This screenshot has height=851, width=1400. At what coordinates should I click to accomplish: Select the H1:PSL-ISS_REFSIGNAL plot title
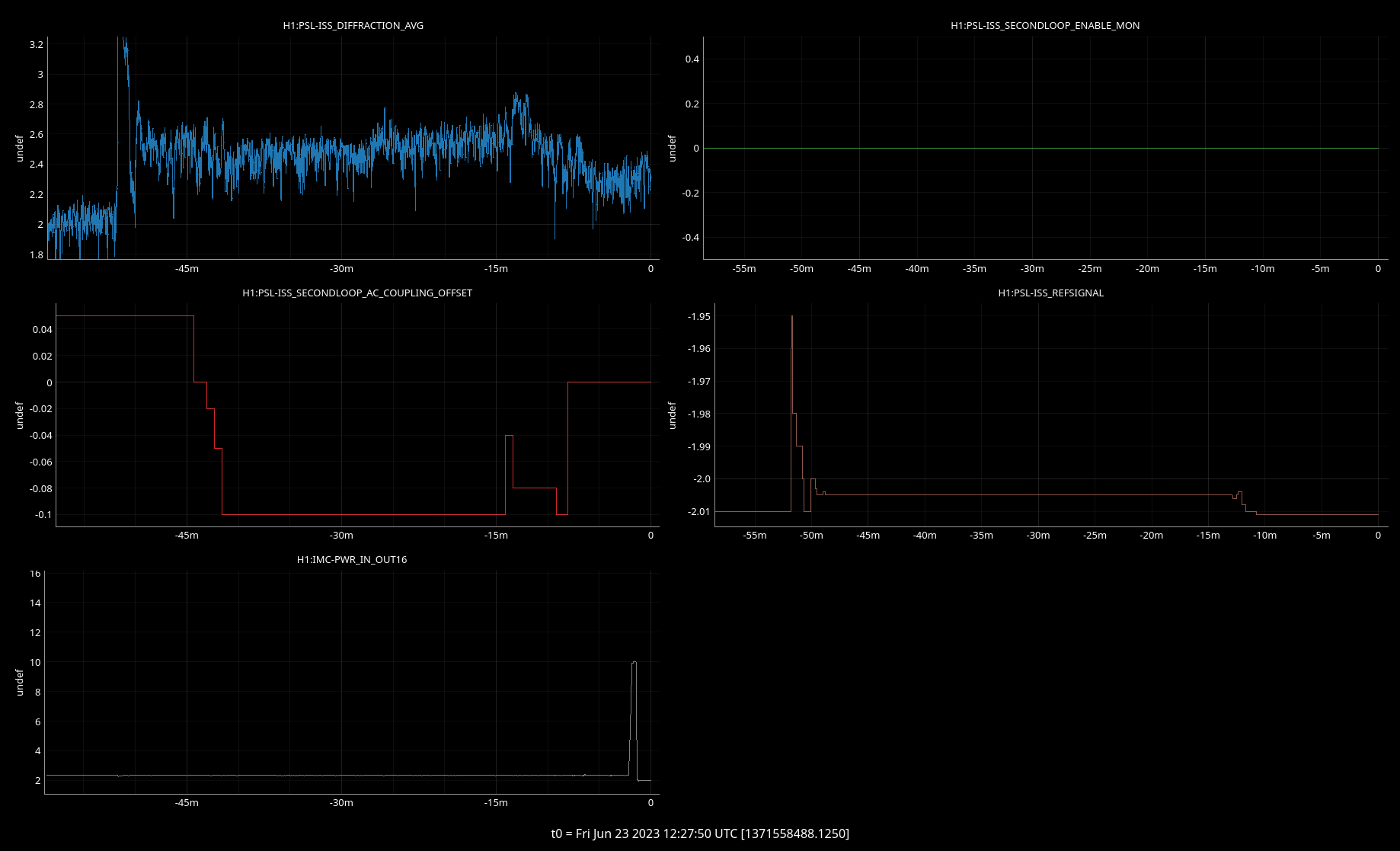click(1050, 293)
